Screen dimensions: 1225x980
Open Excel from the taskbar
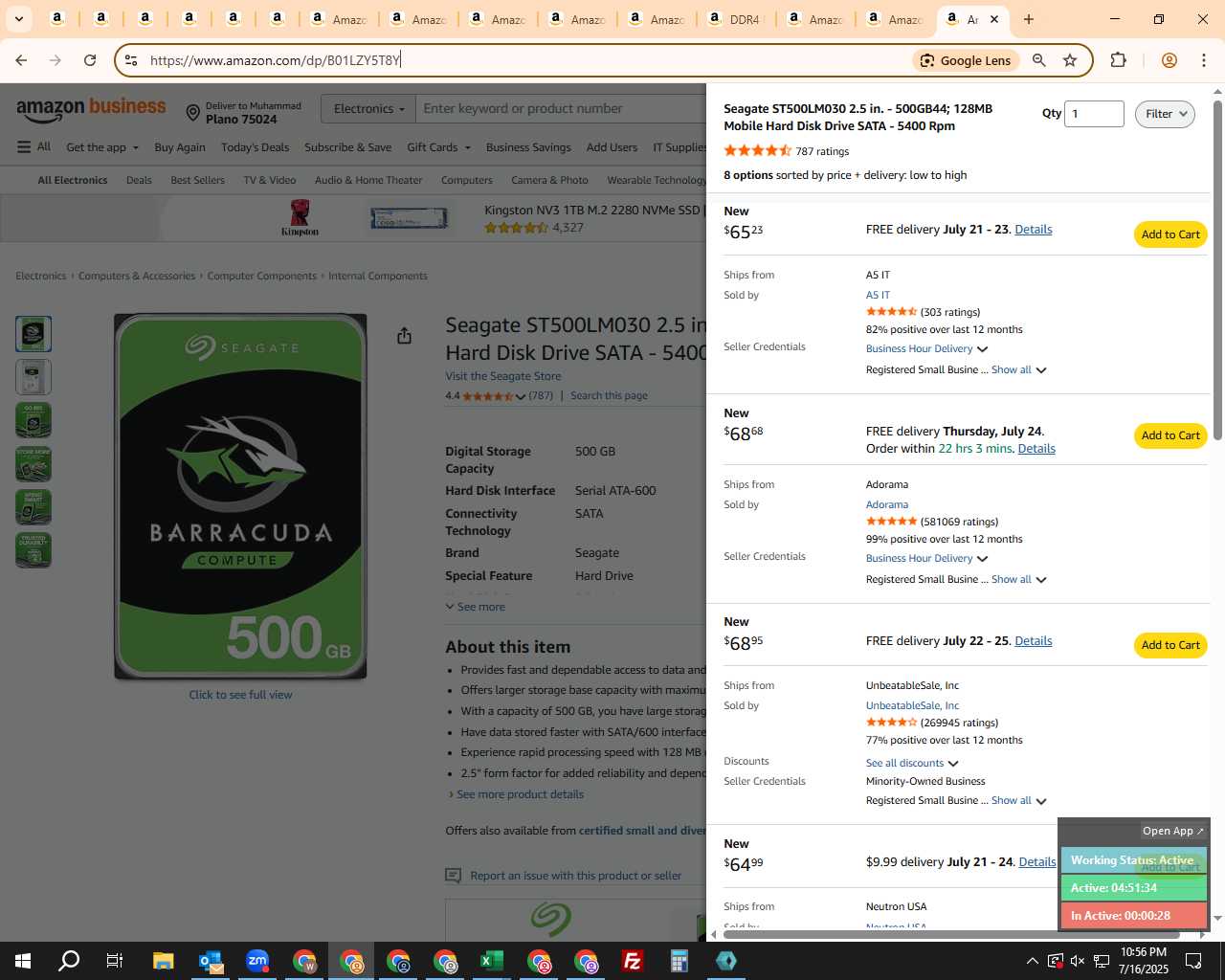[492, 961]
